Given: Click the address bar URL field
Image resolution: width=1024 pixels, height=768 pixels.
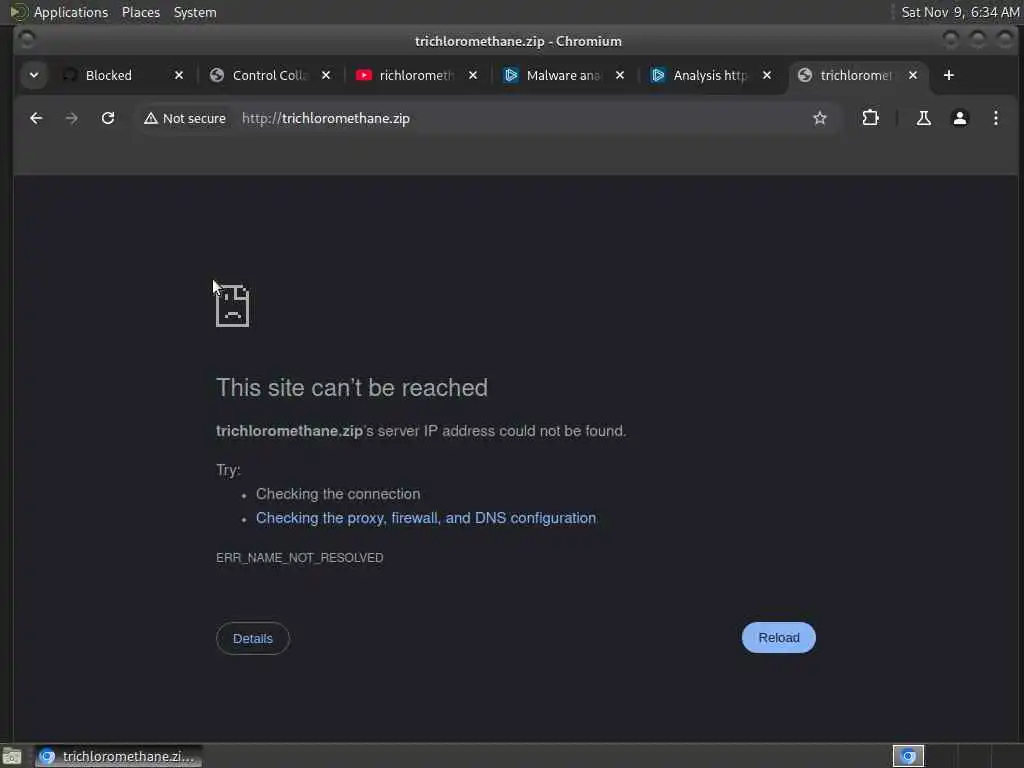Looking at the screenshot, I should click(522, 118).
